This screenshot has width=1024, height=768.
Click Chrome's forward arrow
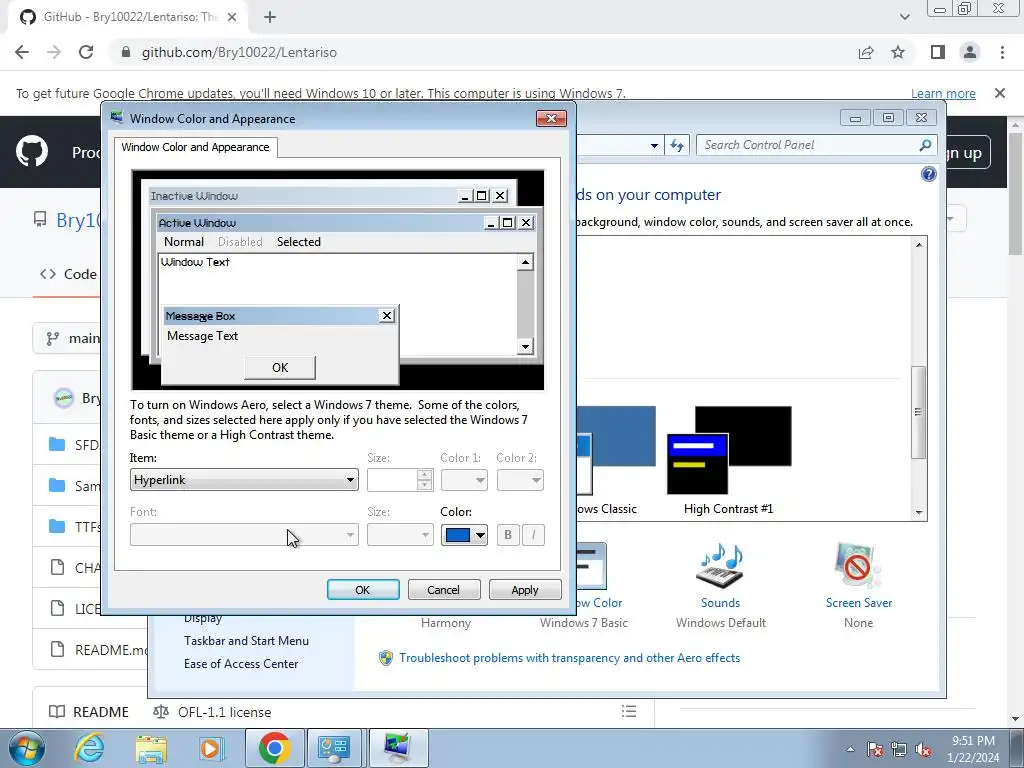[54, 52]
